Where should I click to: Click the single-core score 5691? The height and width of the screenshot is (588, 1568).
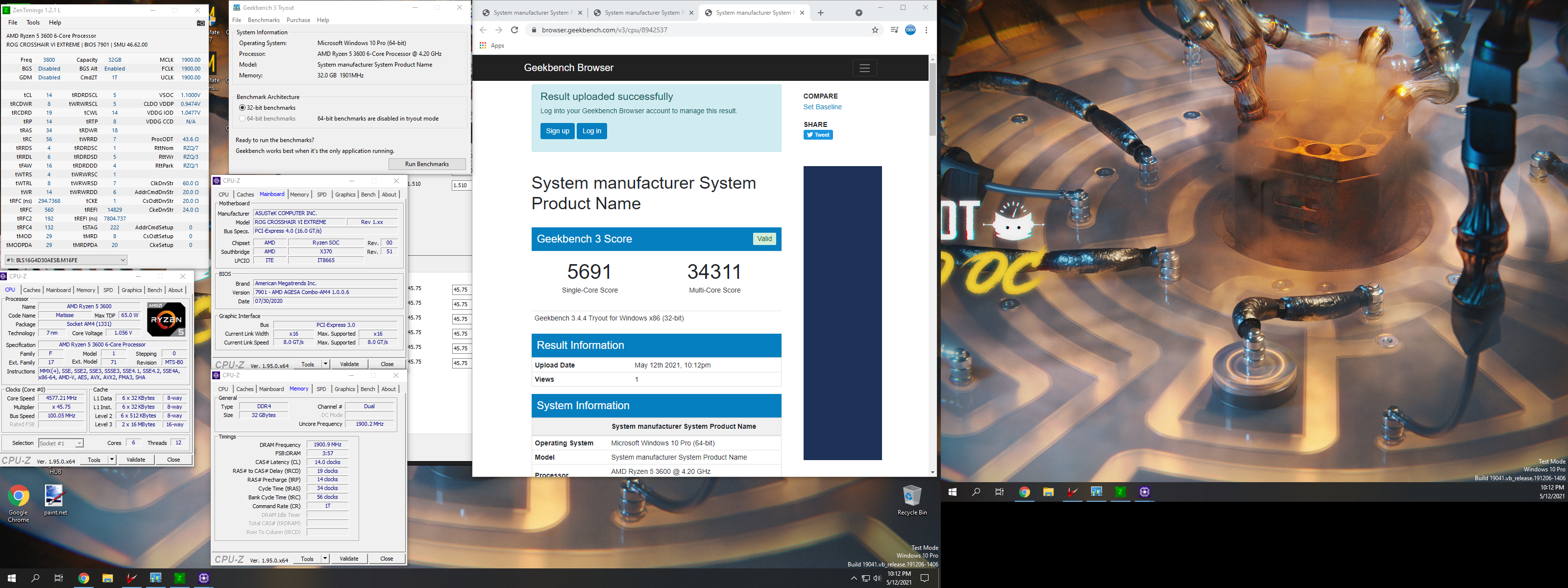tap(589, 271)
